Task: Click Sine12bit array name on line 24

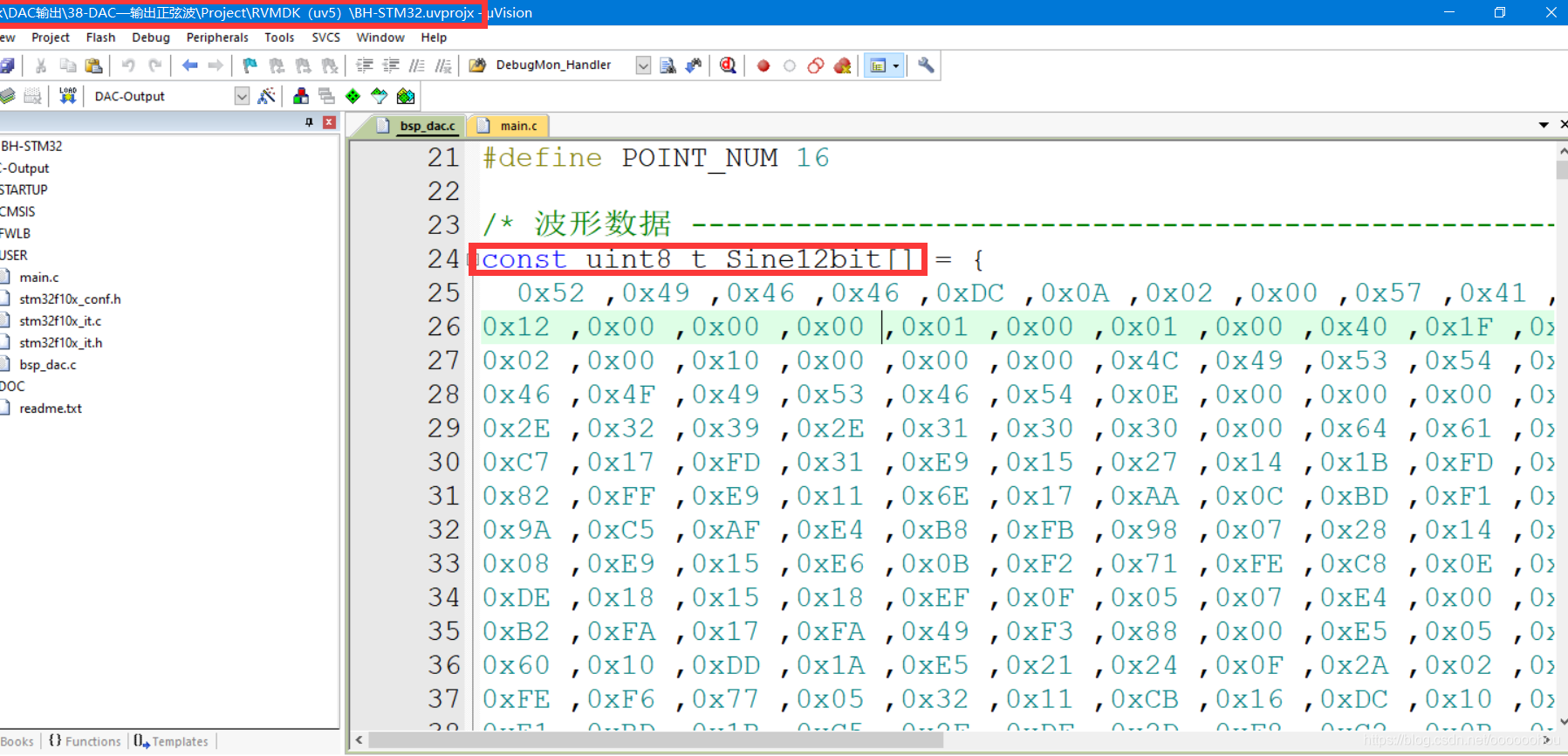Action: [804, 259]
